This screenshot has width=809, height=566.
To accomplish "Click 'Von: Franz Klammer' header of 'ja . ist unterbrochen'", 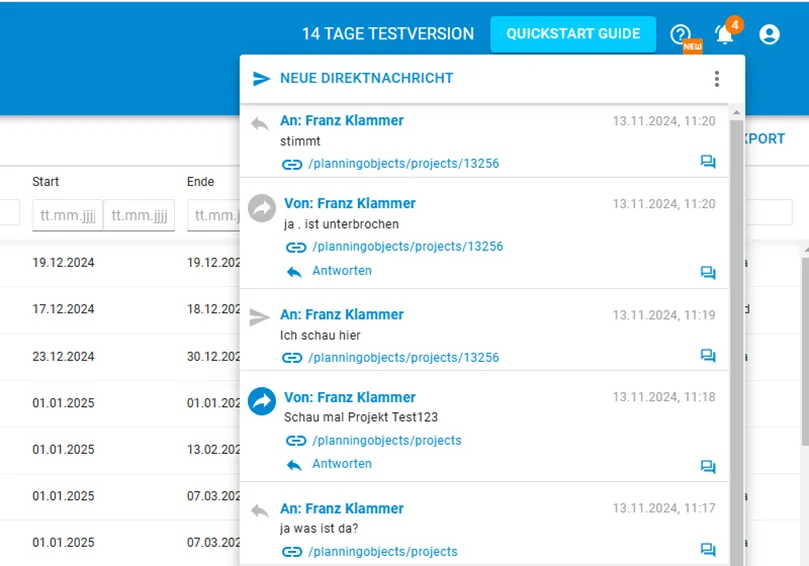I will pyautogui.click(x=350, y=203).
